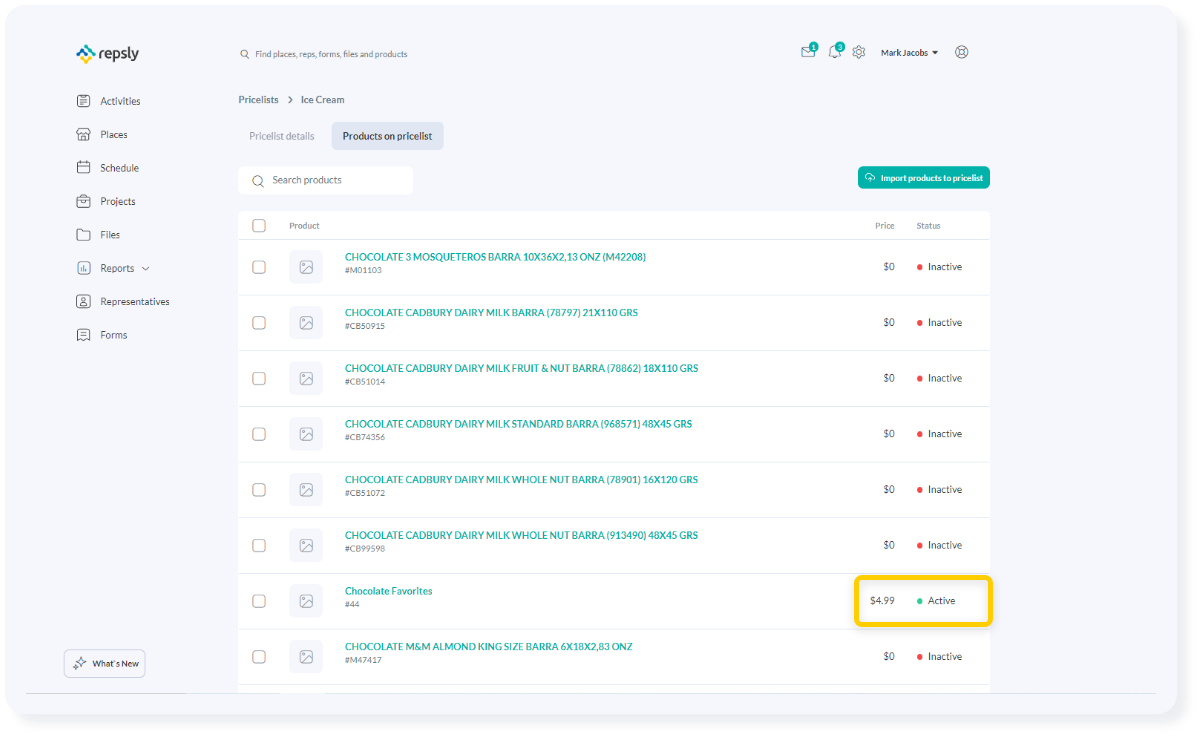Open the Projects sidebar icon
Screen dimensions: 1202x739
point(84,201)
